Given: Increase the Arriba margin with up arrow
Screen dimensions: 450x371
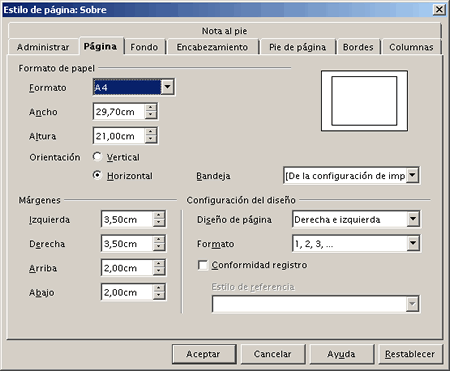Looking at the screenshot, I should pos(159,264).
